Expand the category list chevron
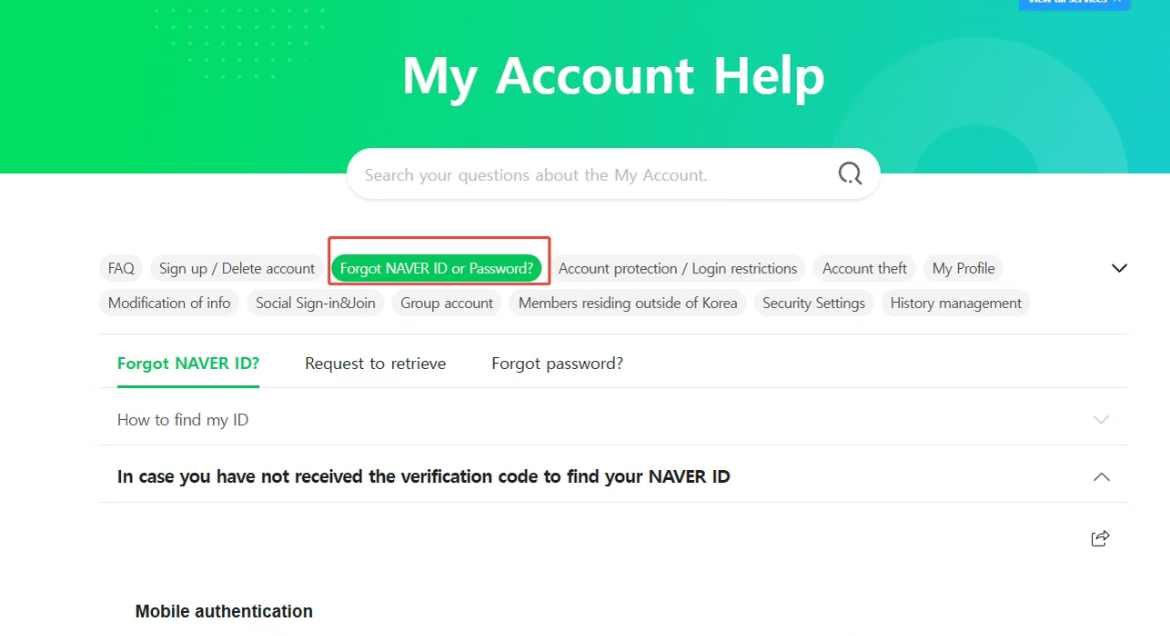This screenshot has width=1170, height=636. click(1119, 268)
